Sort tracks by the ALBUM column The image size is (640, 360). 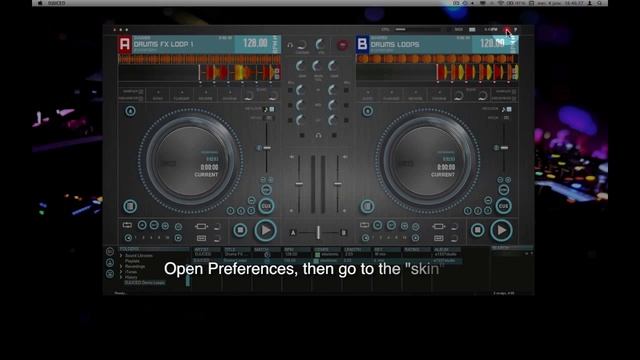click(447, 249)
